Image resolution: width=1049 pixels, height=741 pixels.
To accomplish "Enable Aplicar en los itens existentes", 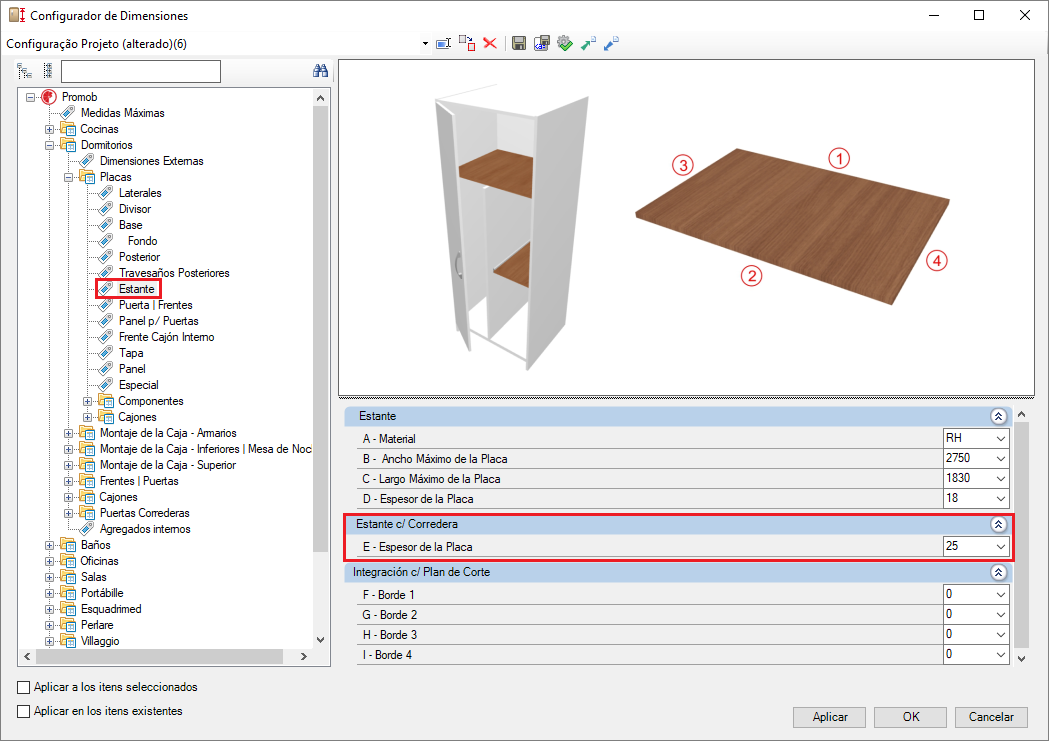I will coord(23,712).
